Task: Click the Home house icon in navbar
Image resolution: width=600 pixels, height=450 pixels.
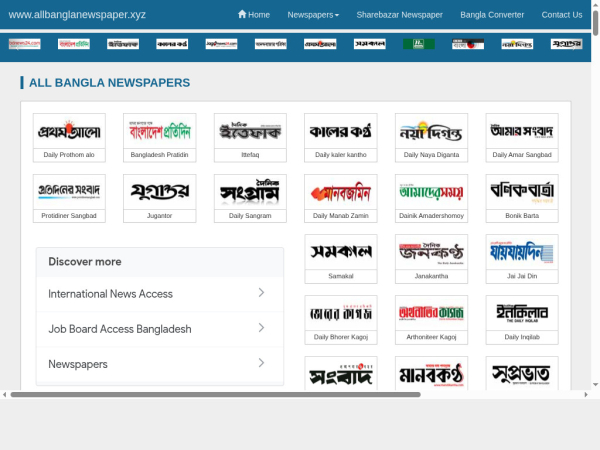Action: point(242,14)
